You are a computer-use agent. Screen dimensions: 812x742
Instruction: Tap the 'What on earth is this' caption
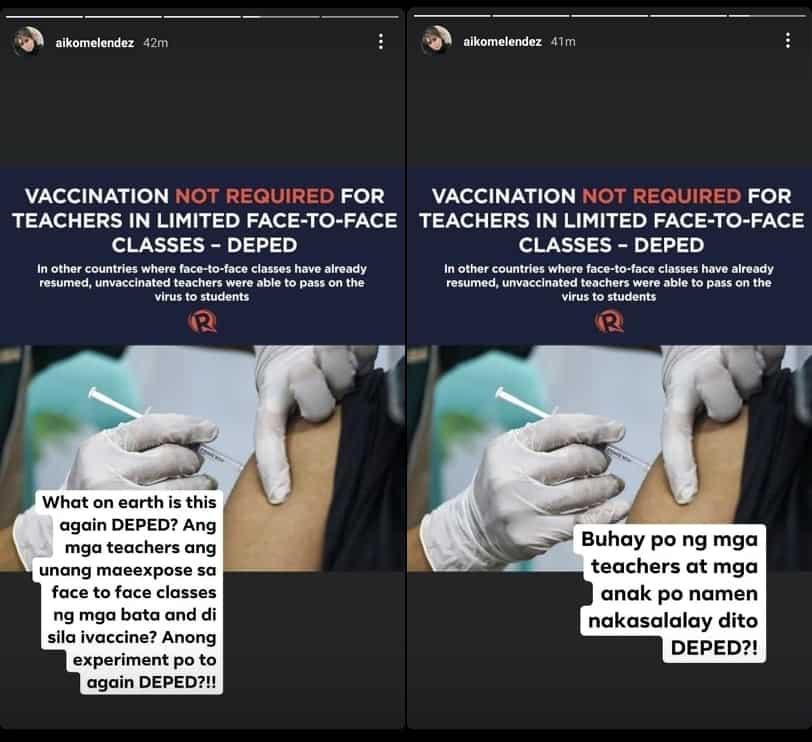[x=128, y=592]
